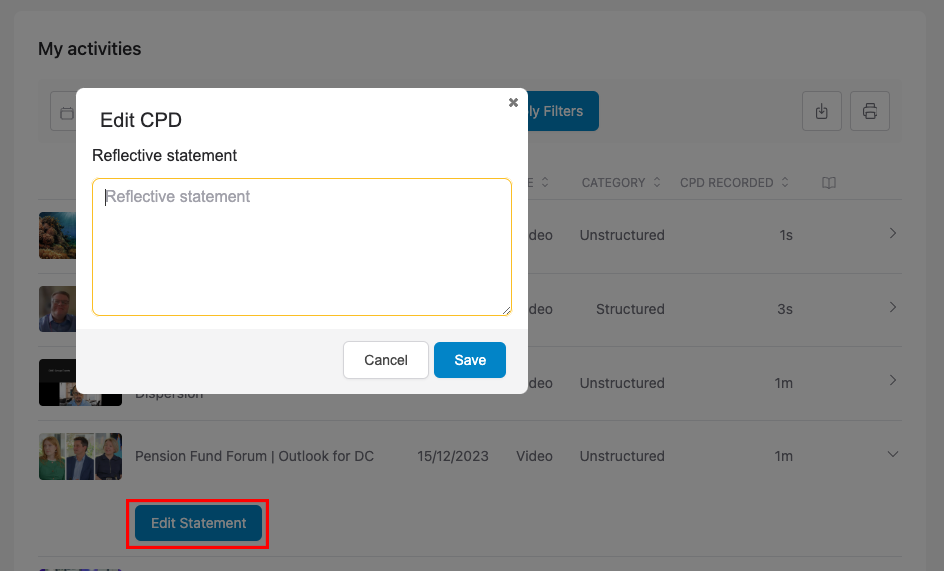Viewport: 944px width, 571px height.
Task: Click the calendar date icon
Action: pyautogui.click(x=66, y=112)
